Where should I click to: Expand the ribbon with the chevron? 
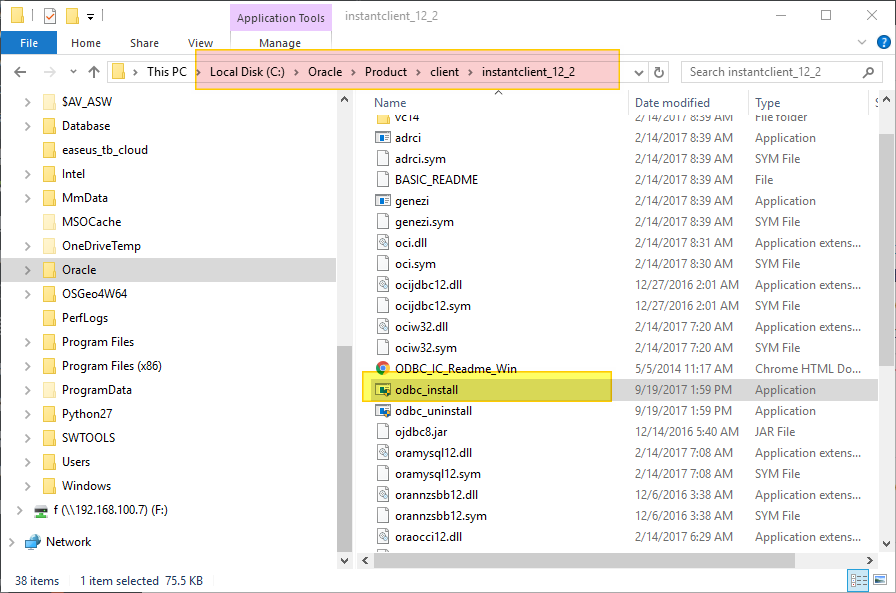pos(862,42)
